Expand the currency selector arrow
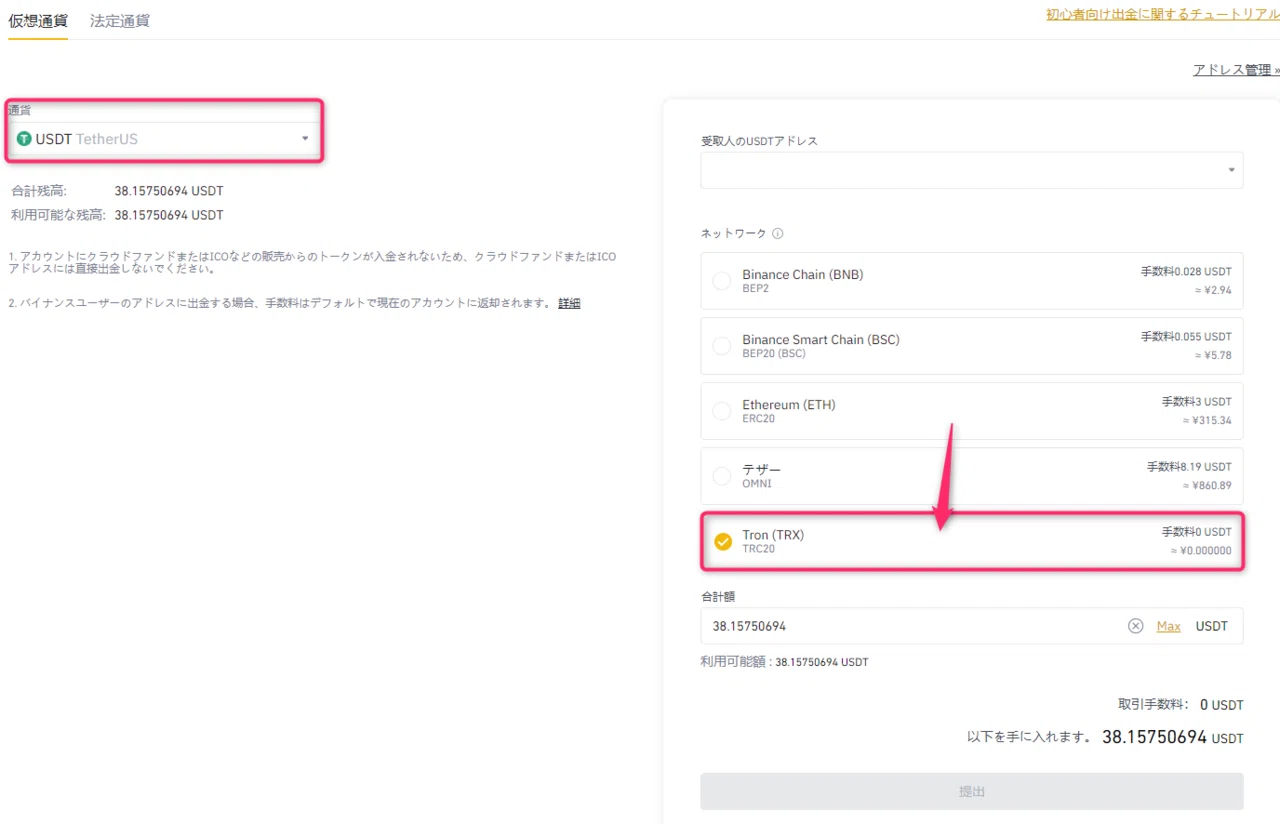The height and width of the screenshot is (824, 1280). (x=305, y=139)
